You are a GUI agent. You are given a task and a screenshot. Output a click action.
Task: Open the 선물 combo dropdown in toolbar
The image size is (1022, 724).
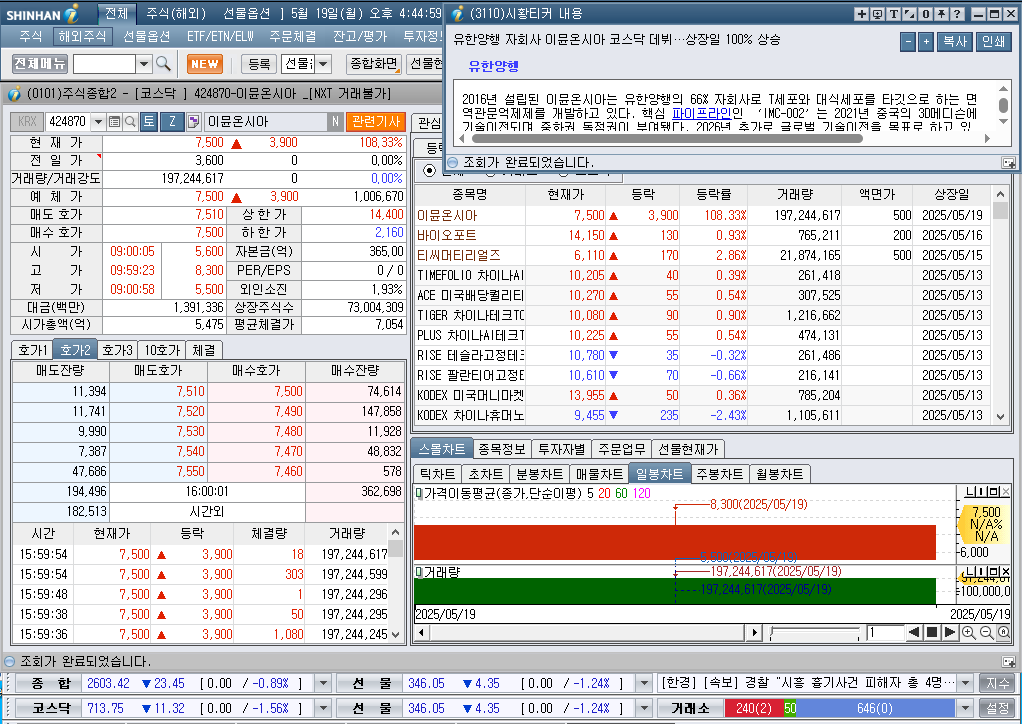tap(323, 63)
